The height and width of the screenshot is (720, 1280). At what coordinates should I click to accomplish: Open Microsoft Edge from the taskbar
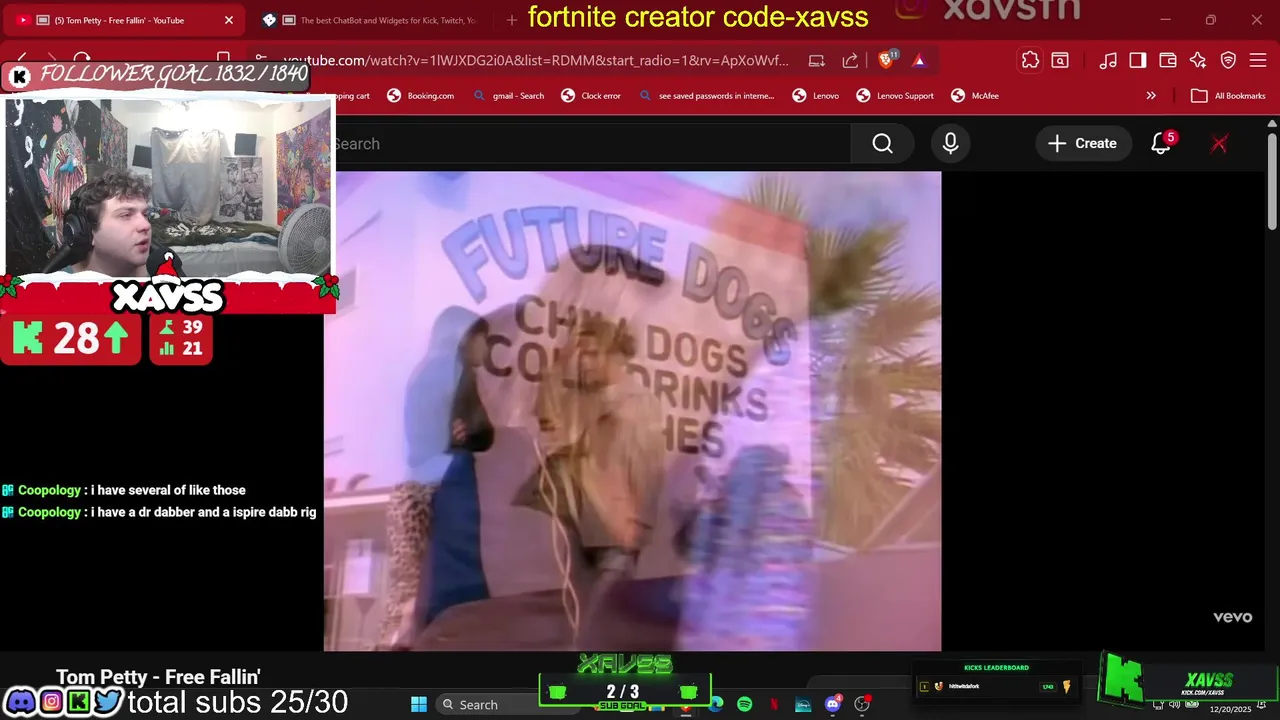pyautogui.click(x=716, y=704)
